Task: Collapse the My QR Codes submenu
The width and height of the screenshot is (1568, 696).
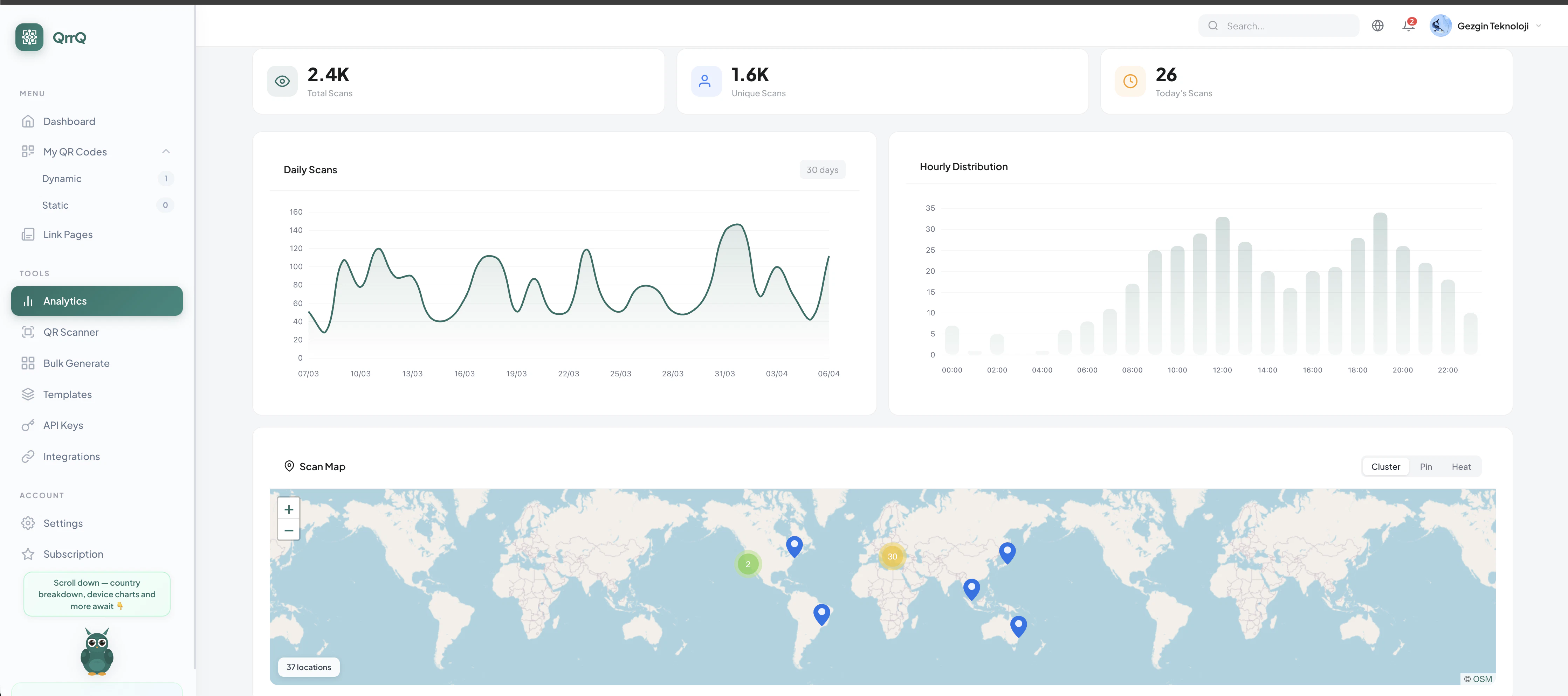Action: coord(166,152)
